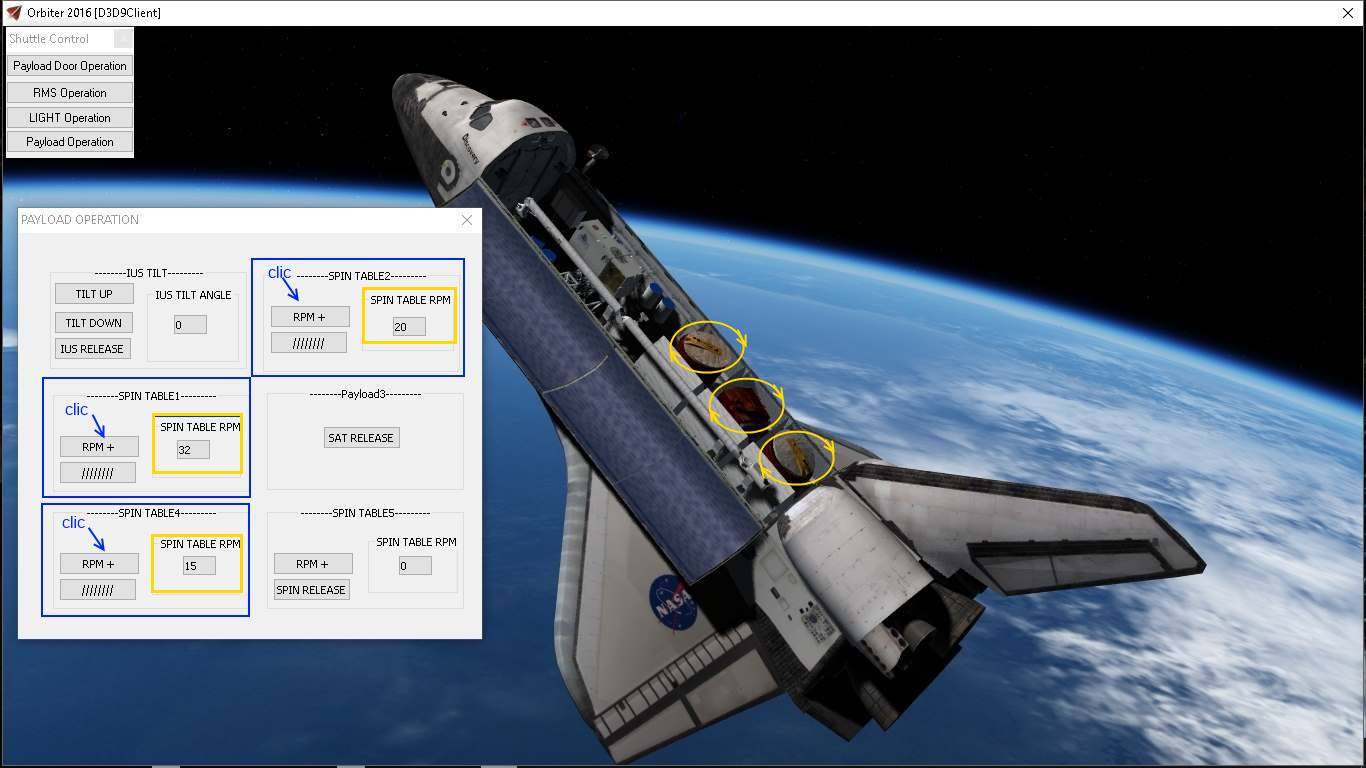Click the SPIN TABLE2 group header
Image resolution: width=1366 pixels, height=768 pixels.
[x=361, y=276]
